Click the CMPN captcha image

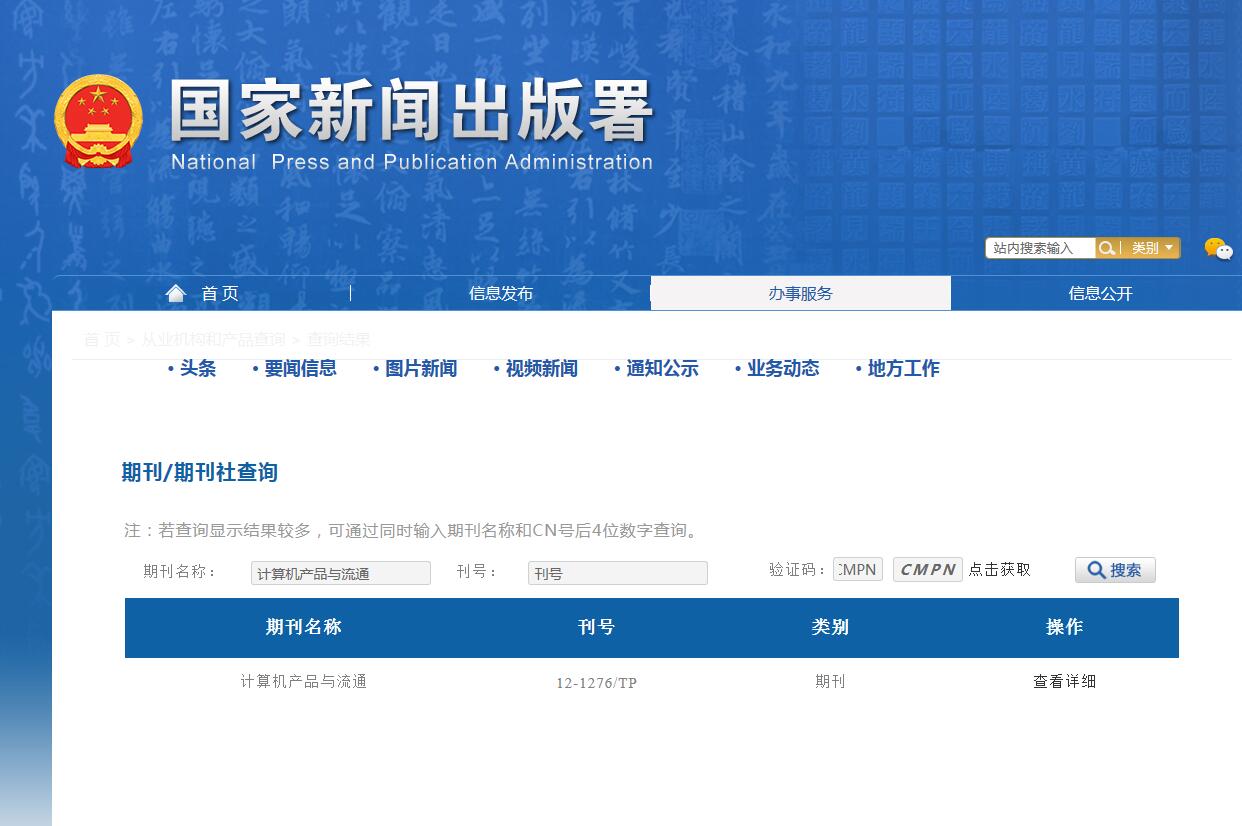click(x=926, y=569)
